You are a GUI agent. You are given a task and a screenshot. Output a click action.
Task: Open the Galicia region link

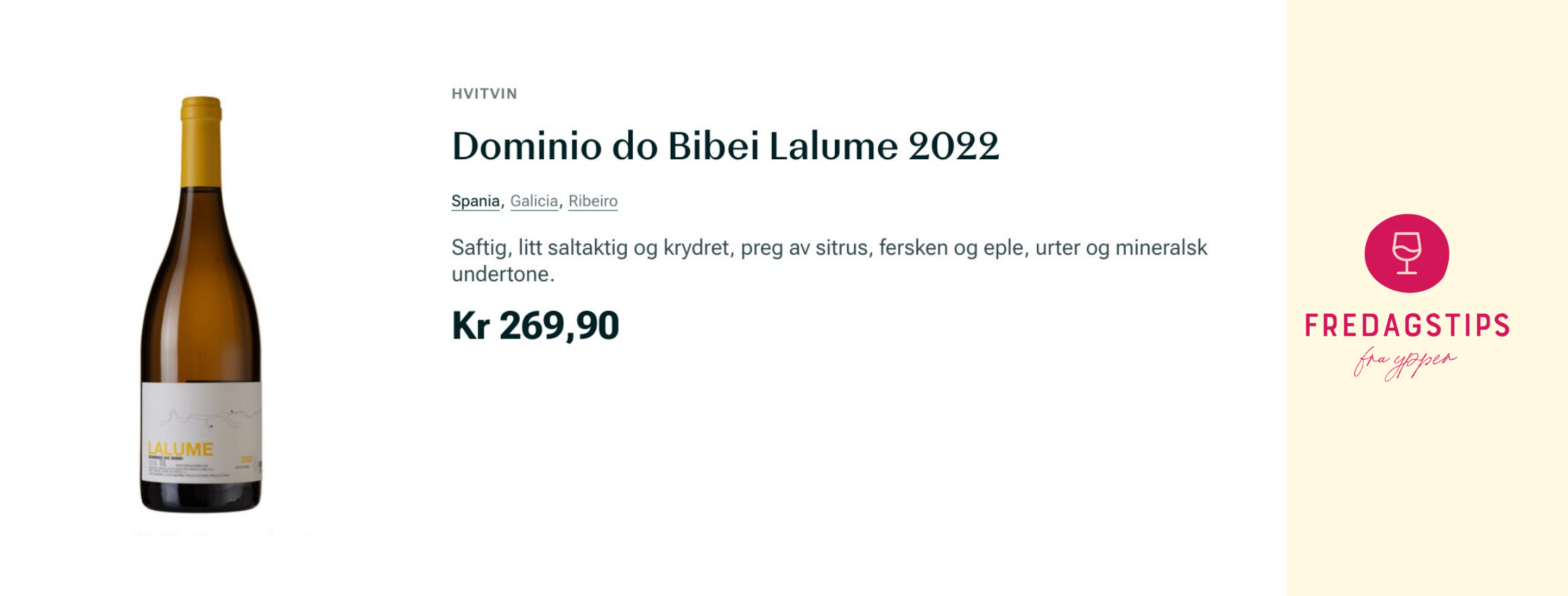tap(534, 201)
